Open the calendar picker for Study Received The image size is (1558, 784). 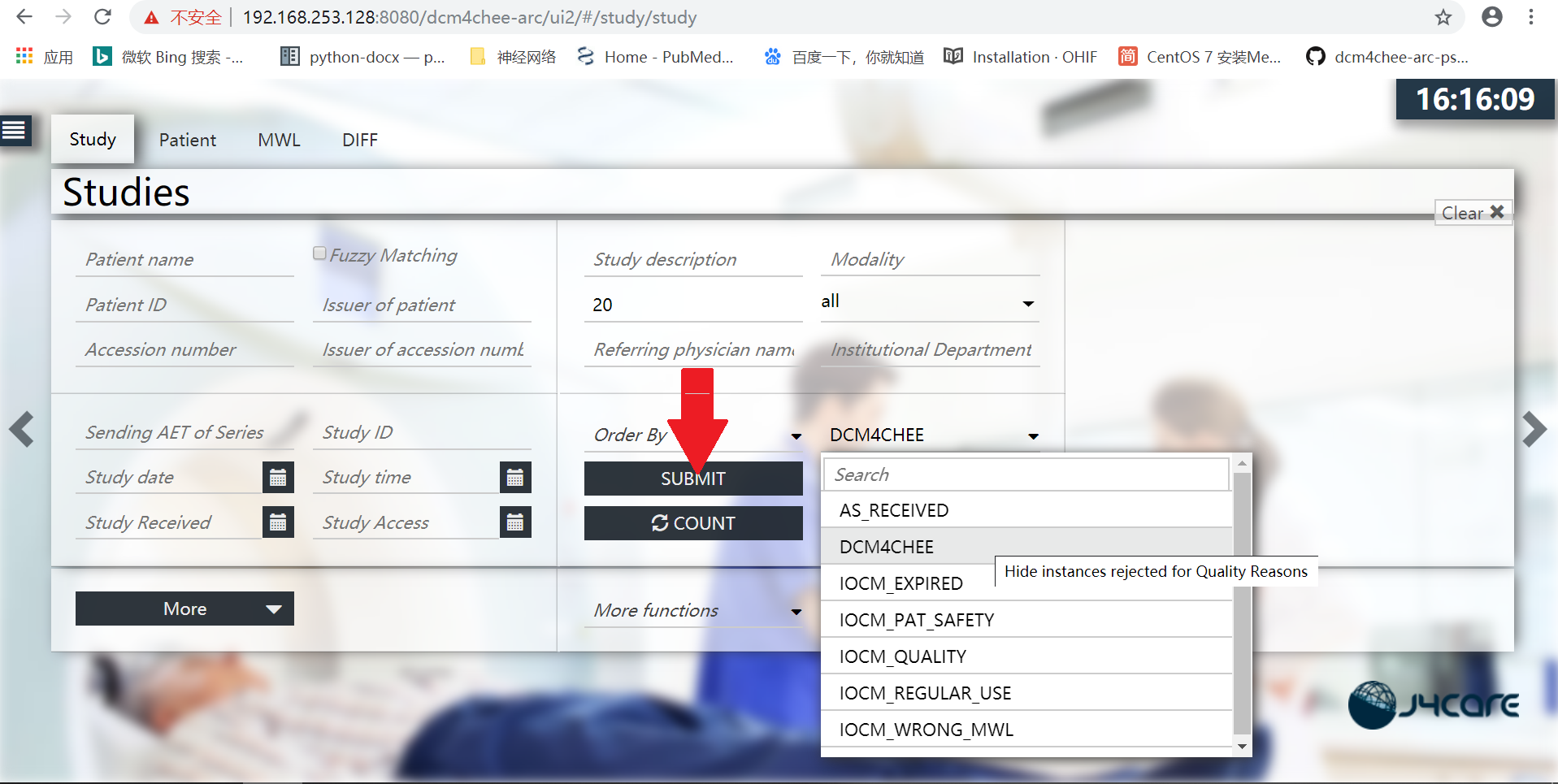tap(278, 522)
